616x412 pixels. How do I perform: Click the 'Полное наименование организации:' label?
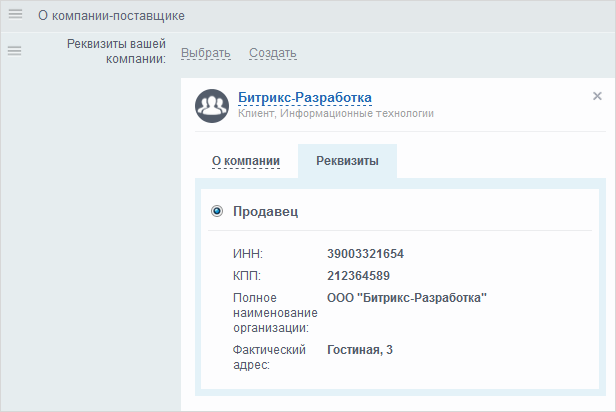275,313
